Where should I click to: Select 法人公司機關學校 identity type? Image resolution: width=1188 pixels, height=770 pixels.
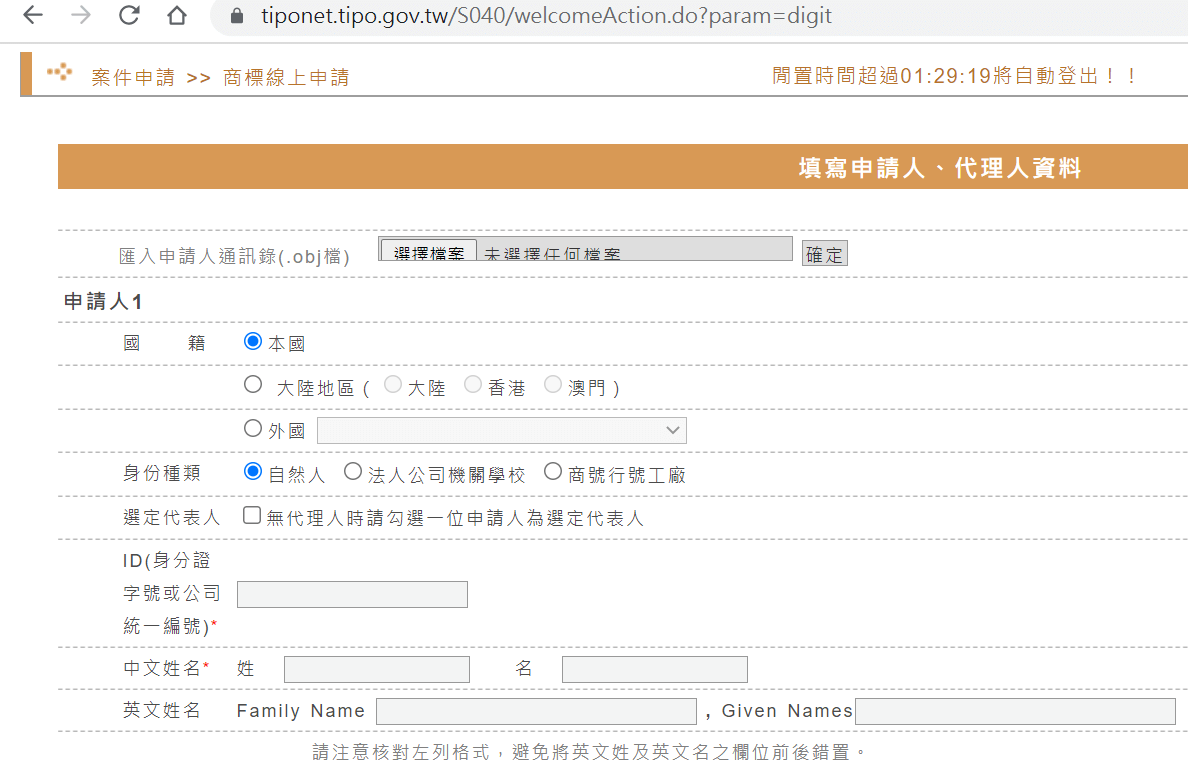point(353,471)
